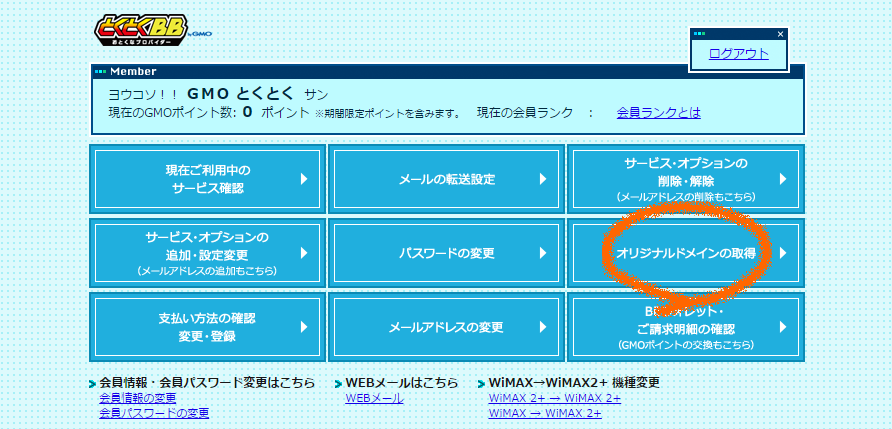Click 現在のGMOポイント数 text
The height and width of the screenshot is (429, 892).
(x=172, y=113)
